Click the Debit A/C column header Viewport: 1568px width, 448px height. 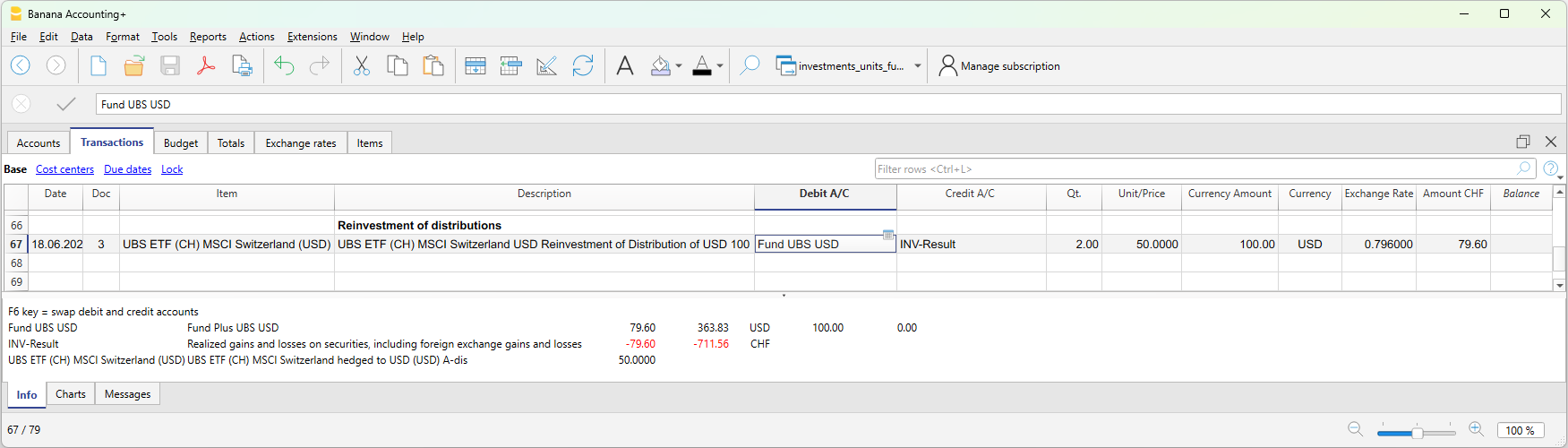coord(825,194)
